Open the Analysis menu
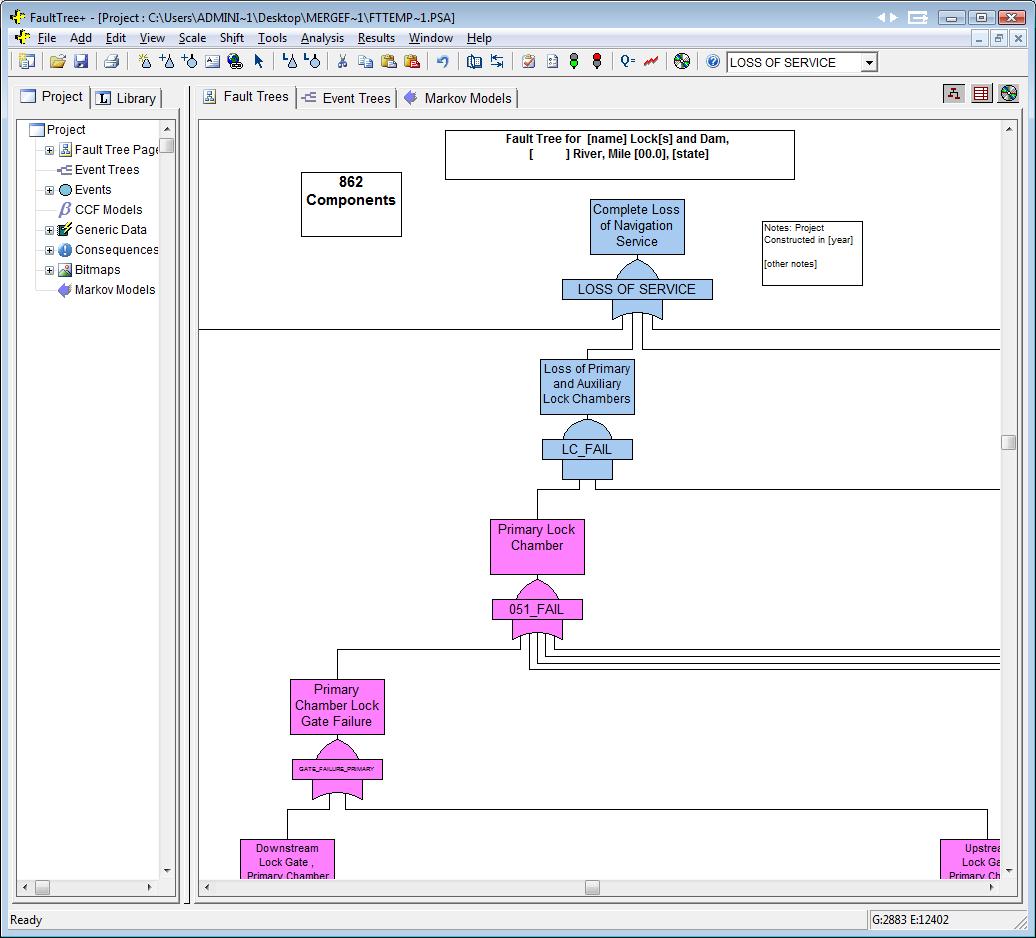1036x938 pixels. point(322,38)
